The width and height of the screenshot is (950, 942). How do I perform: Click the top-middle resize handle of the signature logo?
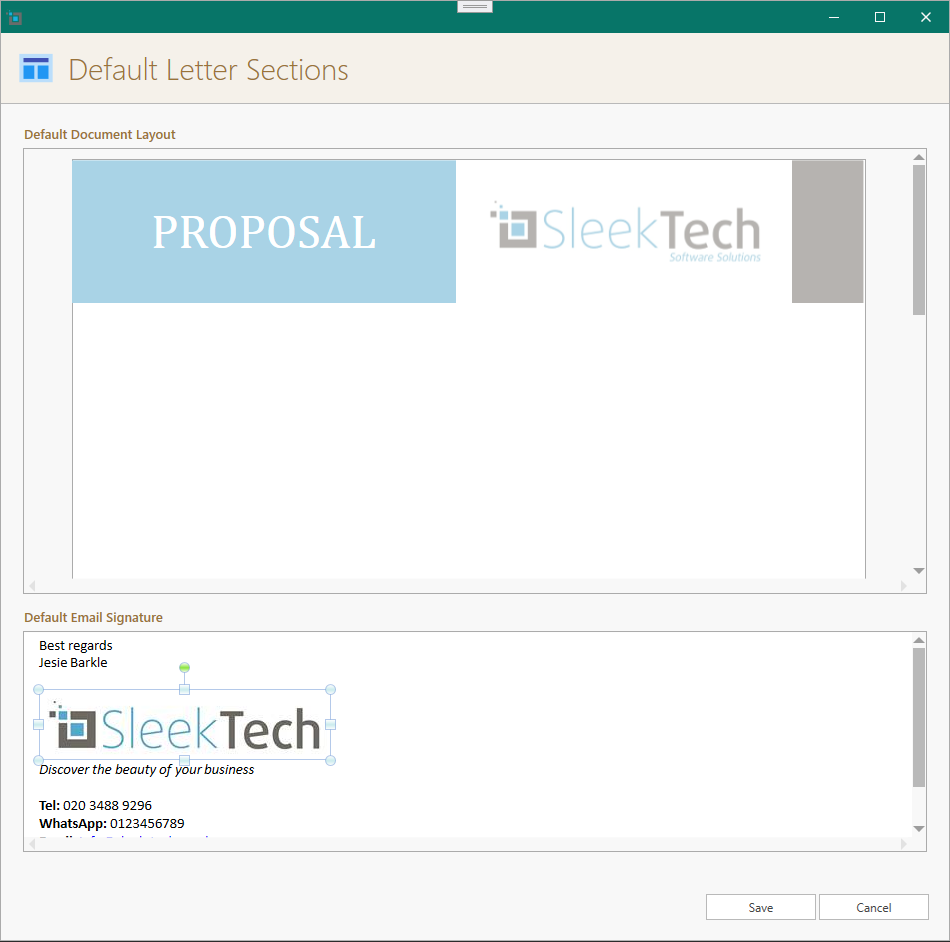(x=185, y=689)
